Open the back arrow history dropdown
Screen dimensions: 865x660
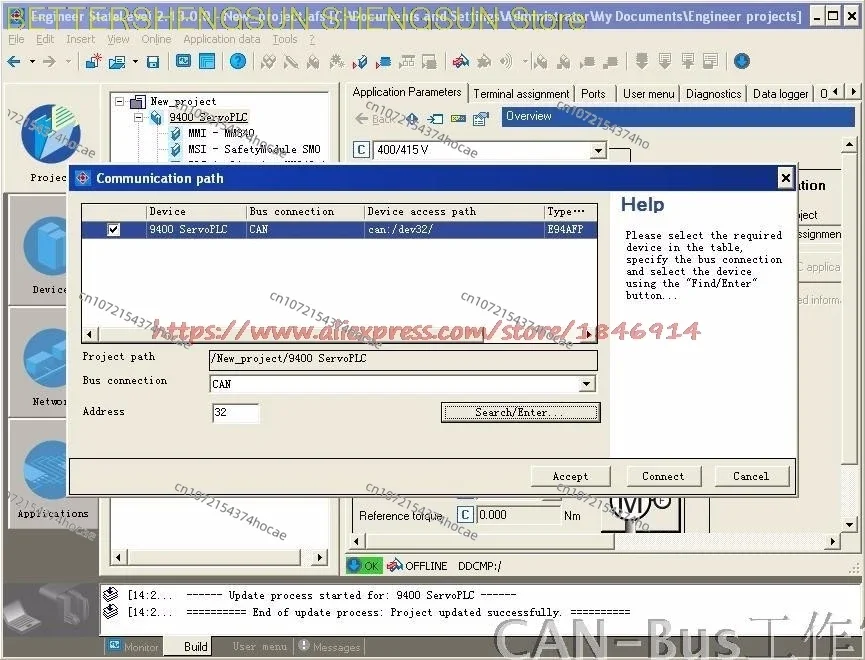pos(32,61)
